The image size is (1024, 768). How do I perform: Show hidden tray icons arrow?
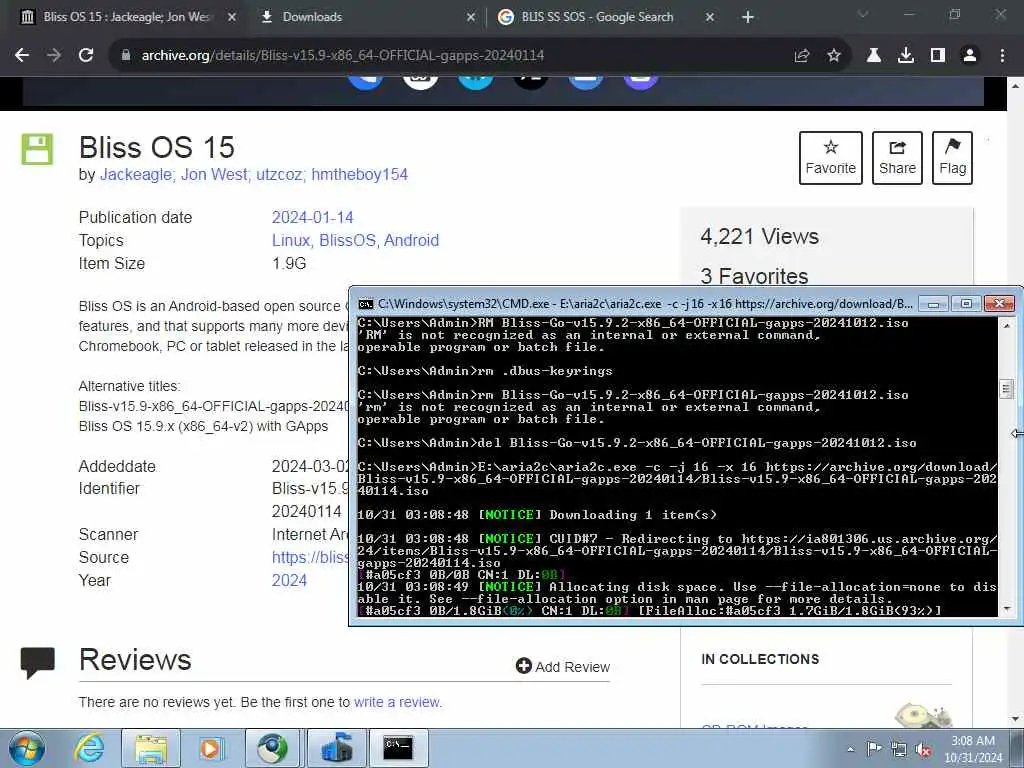click(x=850, y=749)
